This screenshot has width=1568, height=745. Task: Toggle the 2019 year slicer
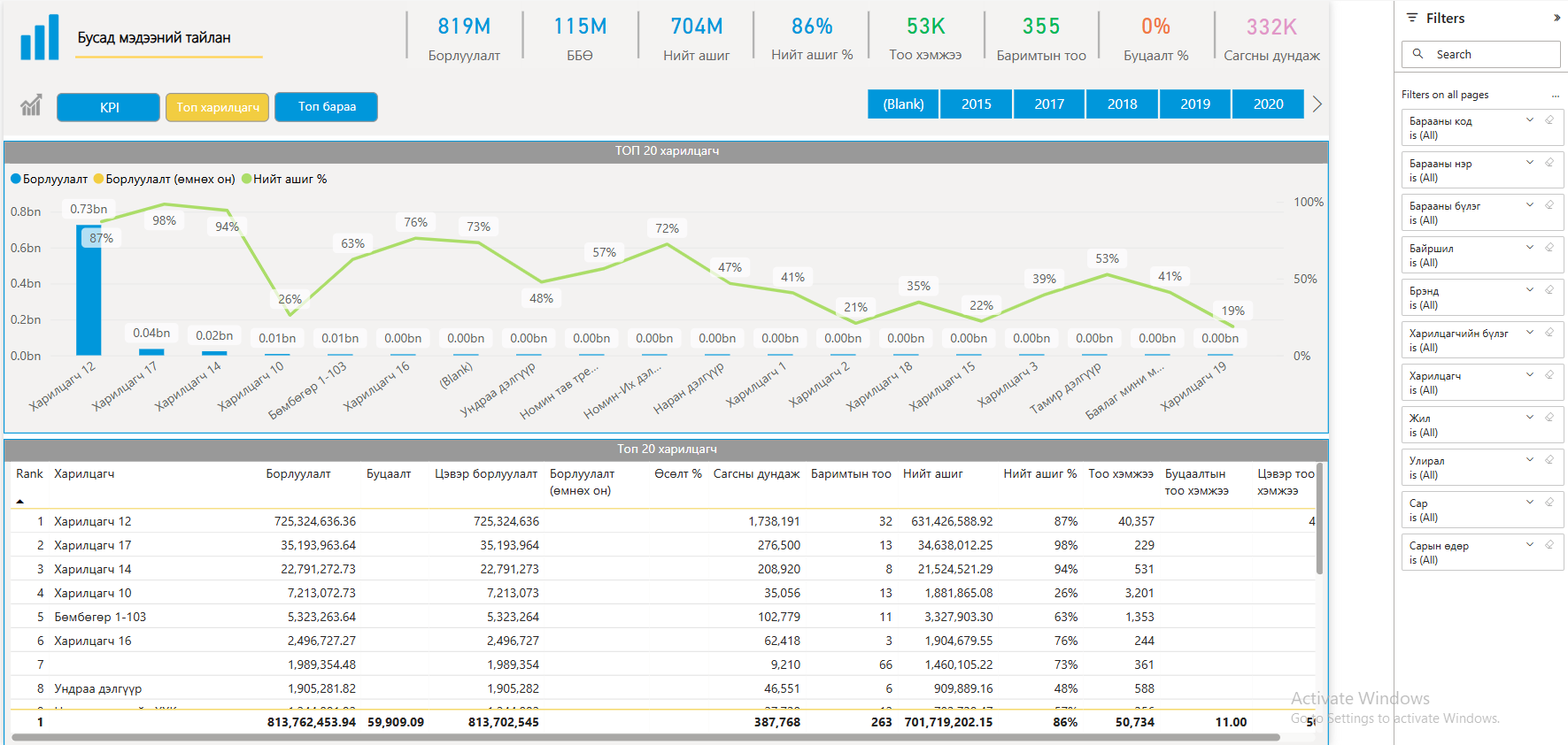1194,104
